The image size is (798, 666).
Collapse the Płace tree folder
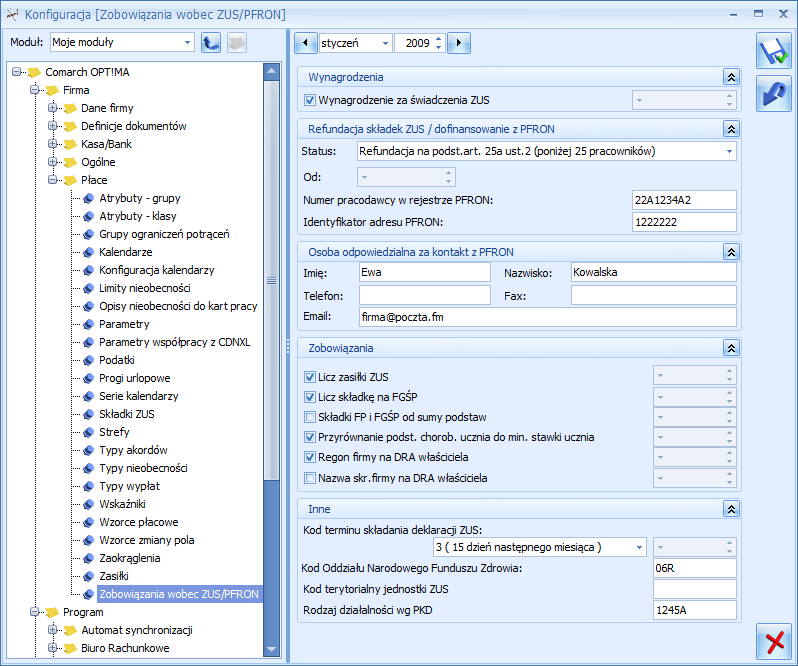click(52, 180)
